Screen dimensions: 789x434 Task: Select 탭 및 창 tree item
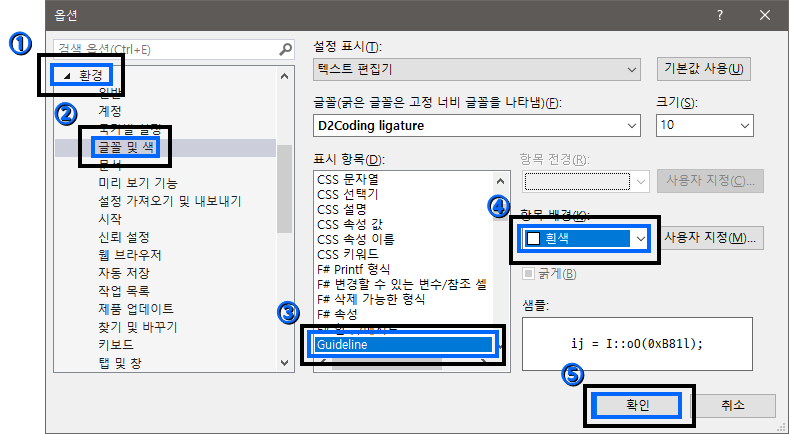(x=120, y=363)
